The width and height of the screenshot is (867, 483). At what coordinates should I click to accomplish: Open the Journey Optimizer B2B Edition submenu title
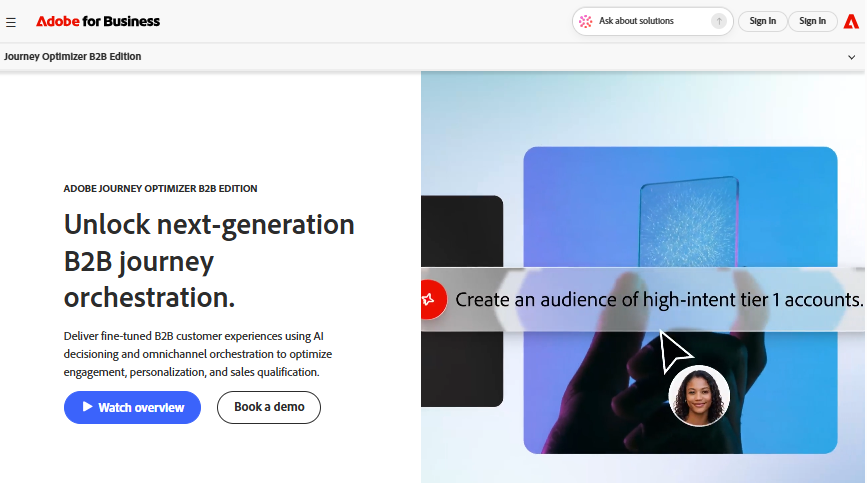pyautogui.click(x=72, y=56)
